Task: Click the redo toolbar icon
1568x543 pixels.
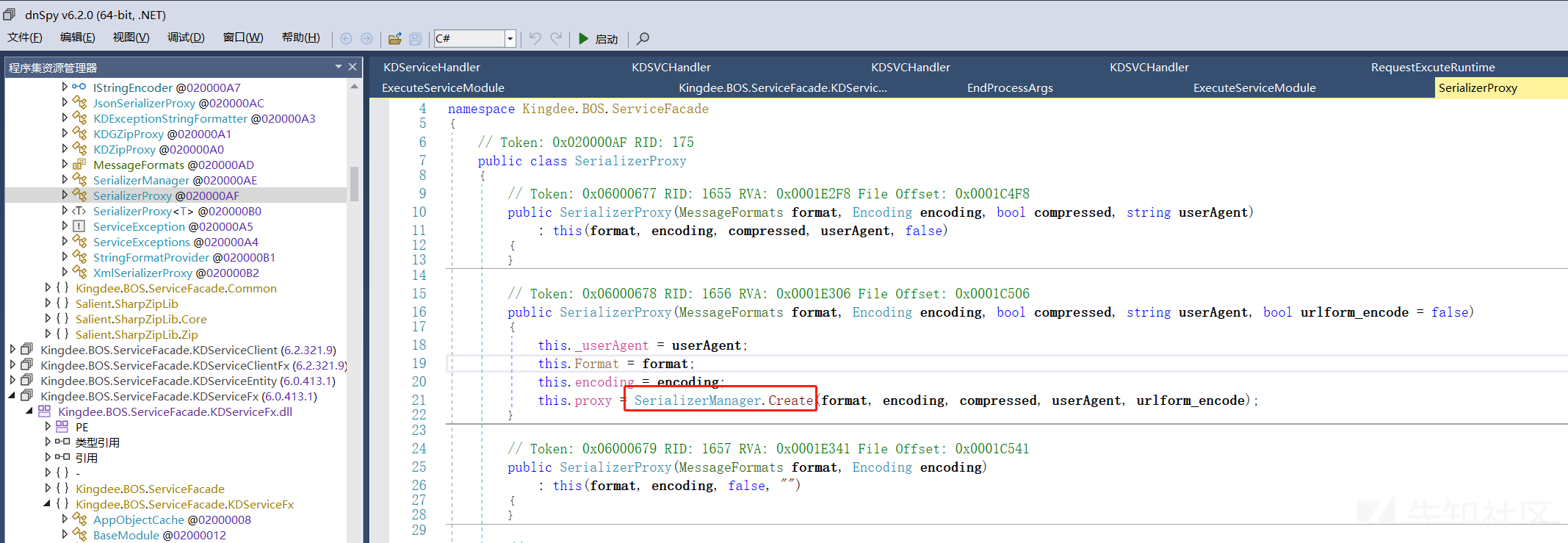Action: coord(557,38)
